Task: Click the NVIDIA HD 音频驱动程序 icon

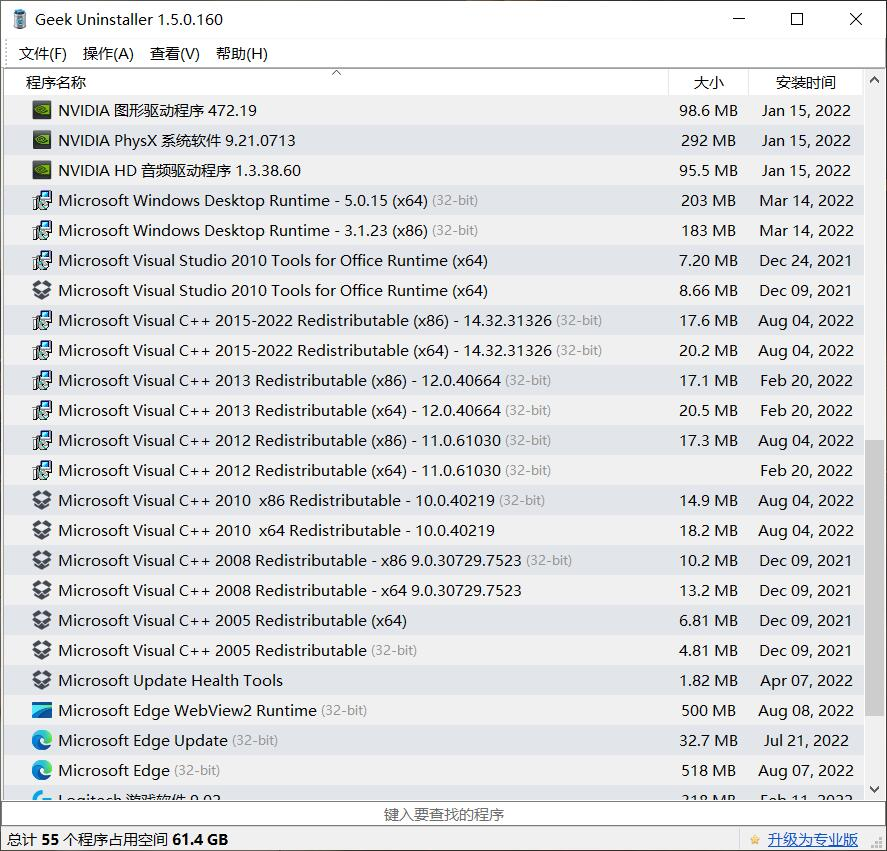Action: point(42,170)
